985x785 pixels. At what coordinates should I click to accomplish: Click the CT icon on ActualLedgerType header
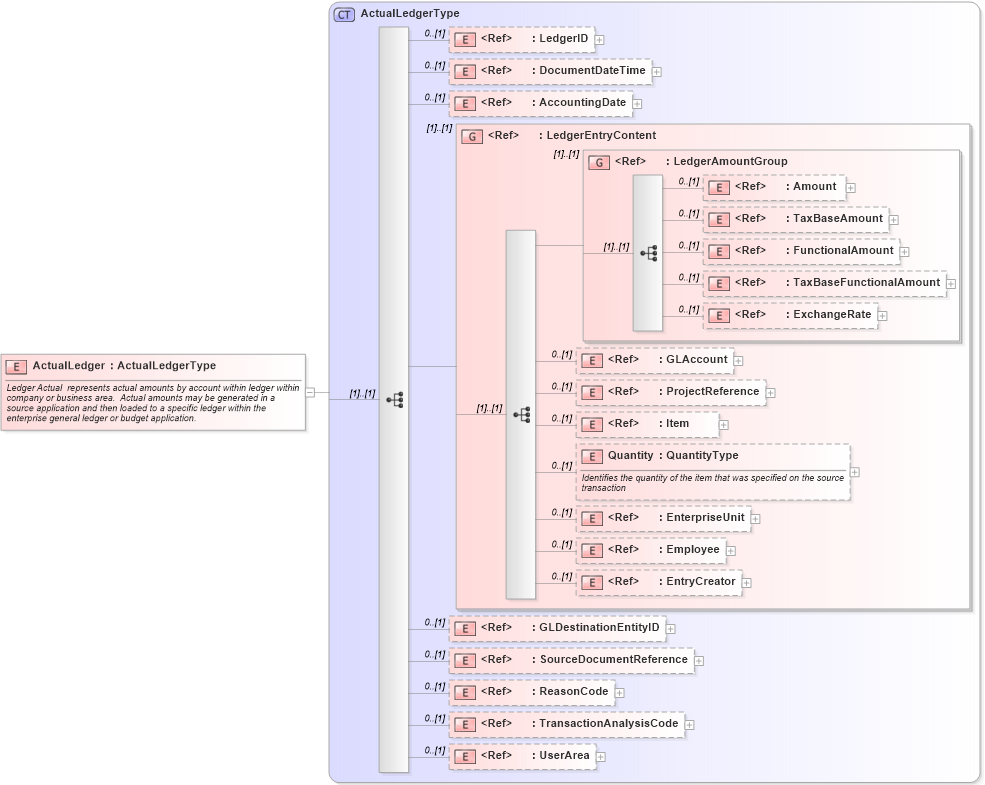point(344,13)
